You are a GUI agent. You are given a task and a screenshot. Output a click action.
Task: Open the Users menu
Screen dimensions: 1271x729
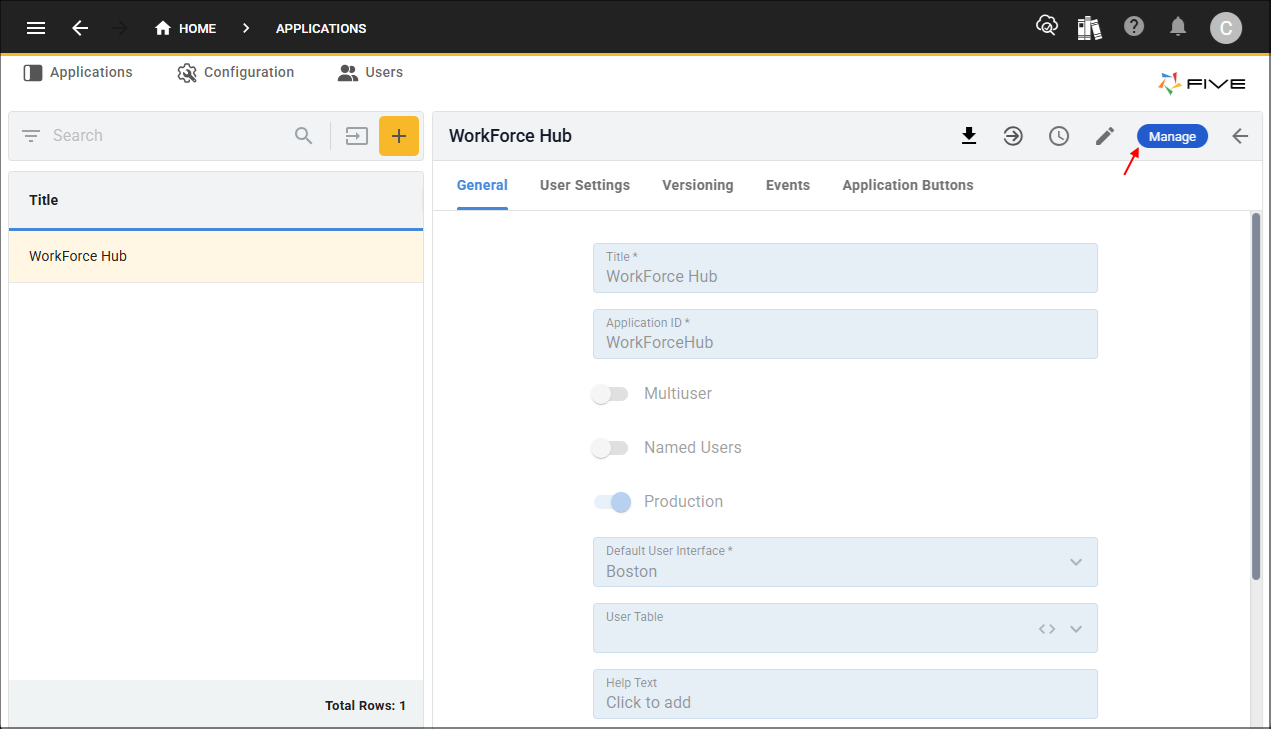pyautogui.click(x=370, y=72)
